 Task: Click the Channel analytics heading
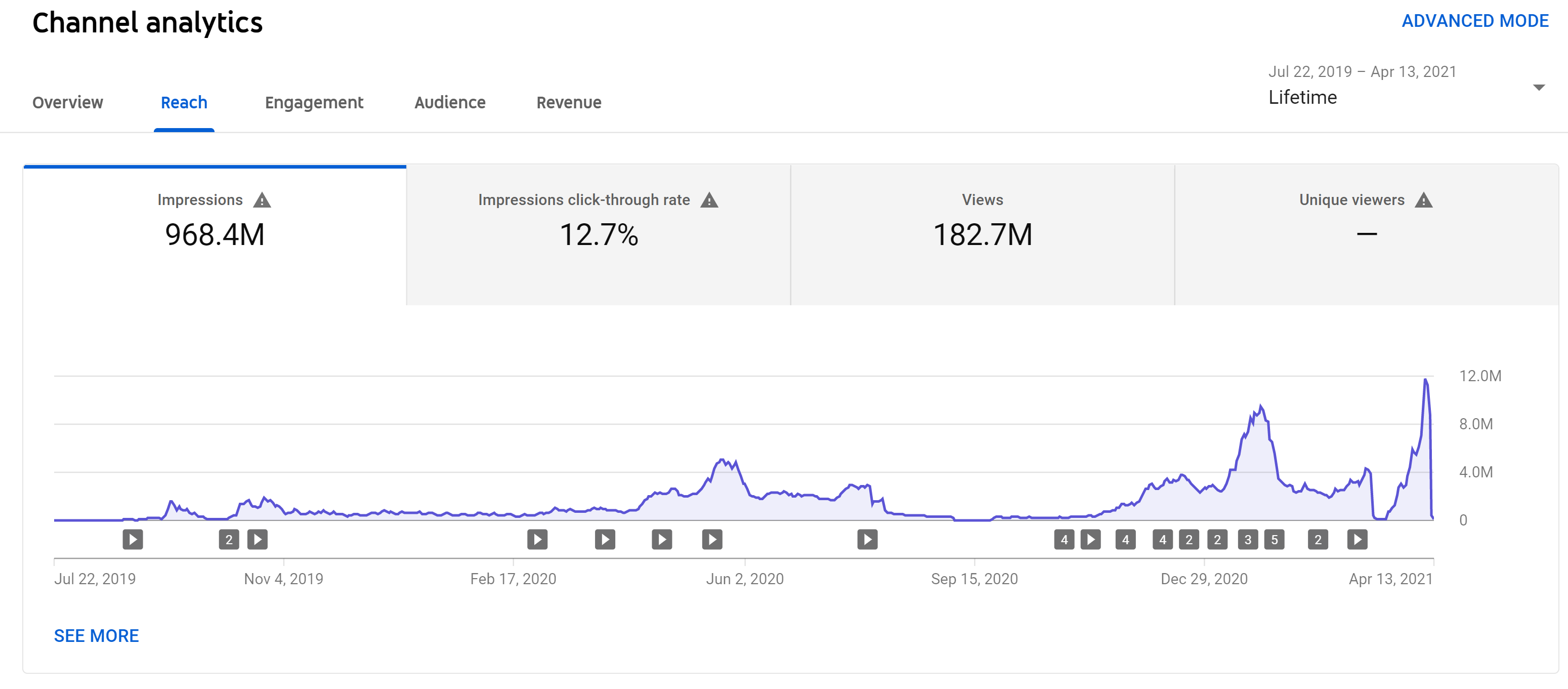(x=147, y=23)
